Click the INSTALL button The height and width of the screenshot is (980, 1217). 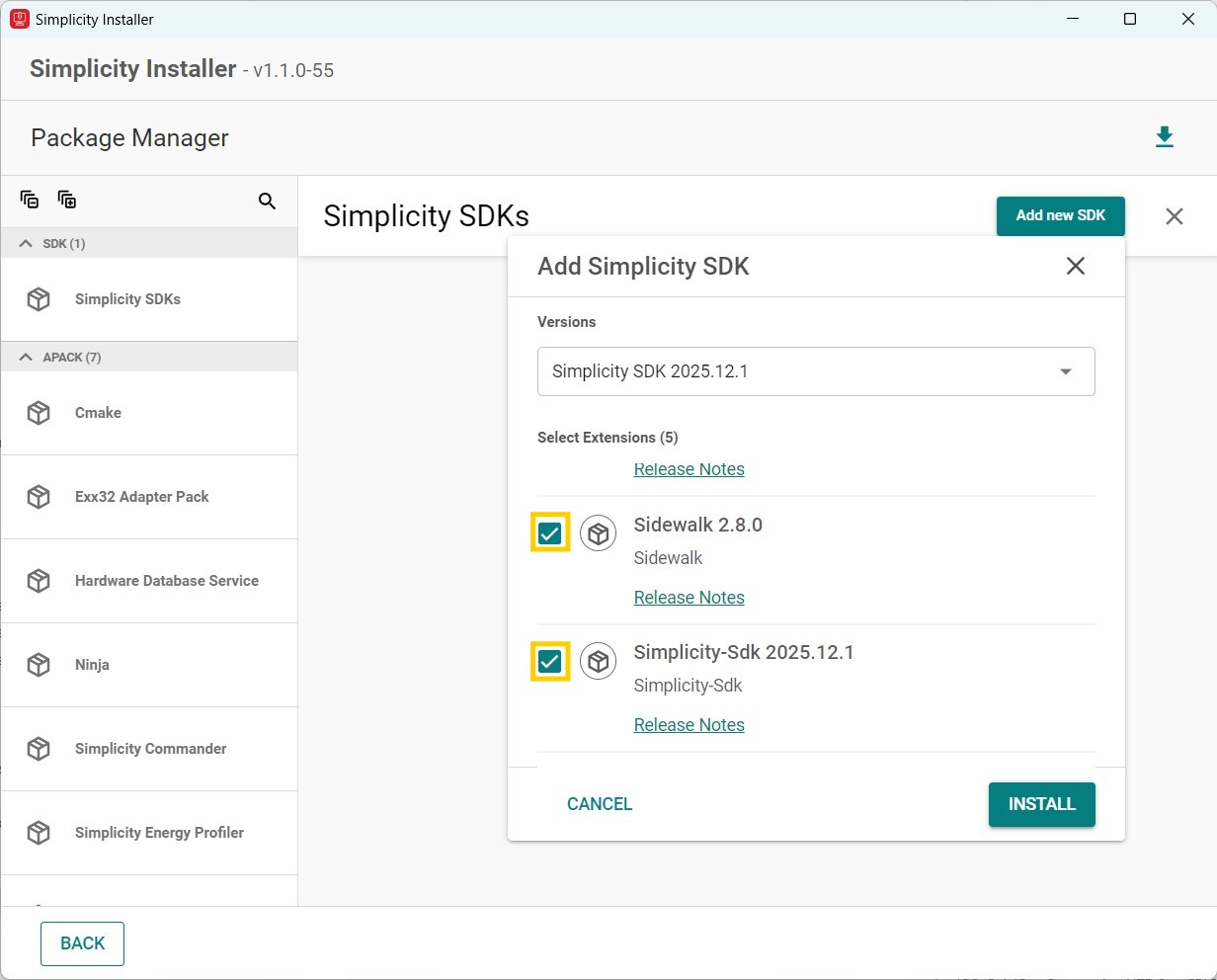[x=1041, y=804]
